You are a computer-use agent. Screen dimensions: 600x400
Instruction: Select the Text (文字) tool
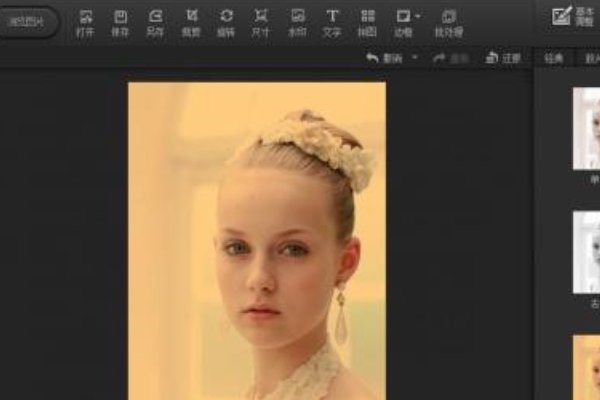[332, 21]
